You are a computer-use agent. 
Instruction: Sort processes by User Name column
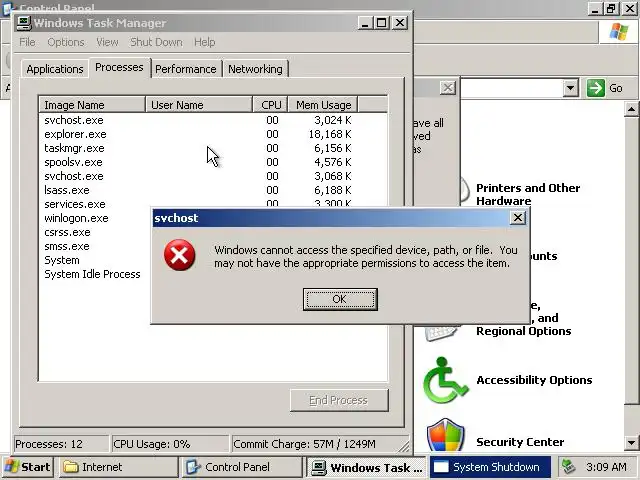point(199,105)
